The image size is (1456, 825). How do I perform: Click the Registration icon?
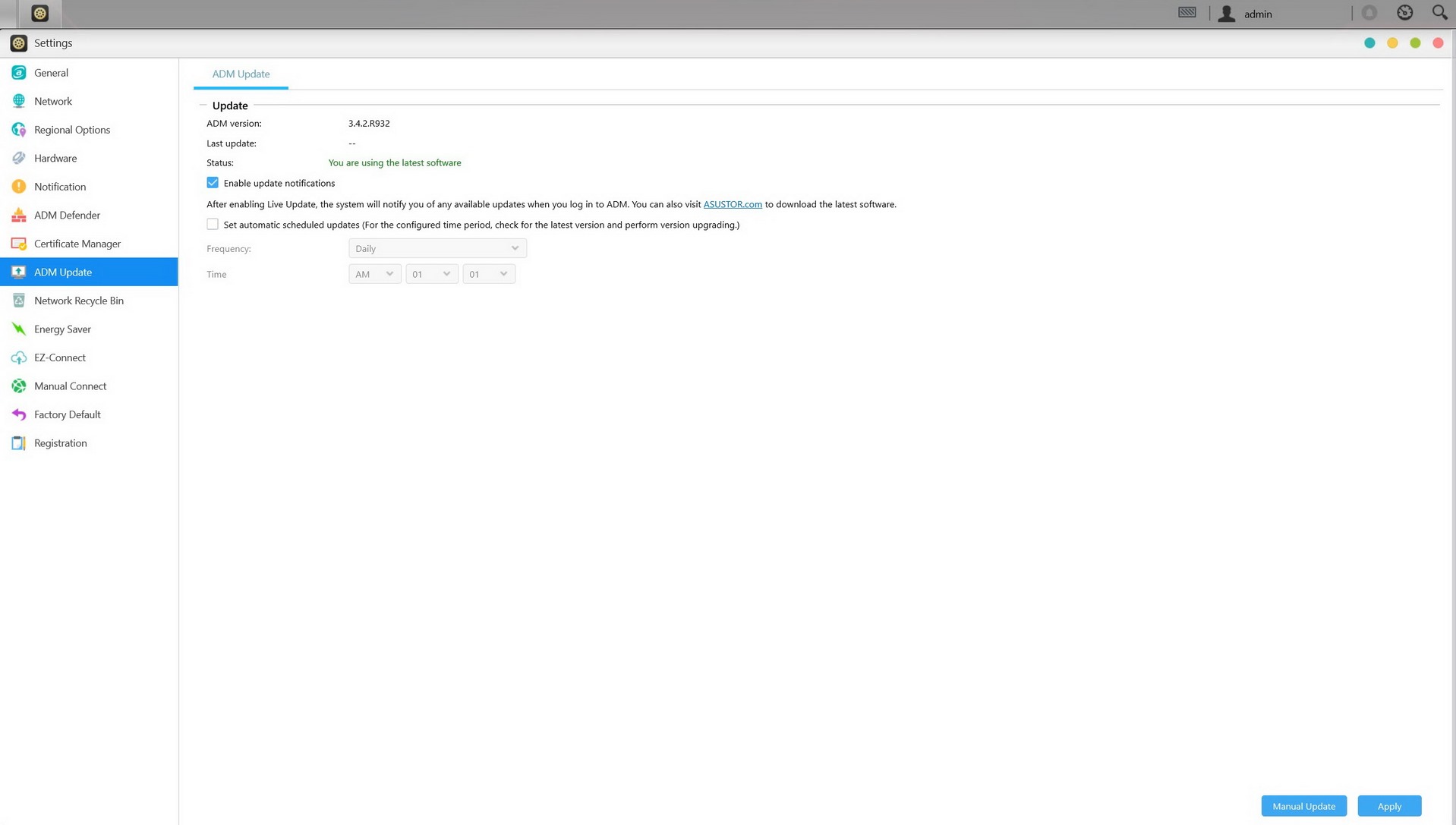click(19, 443)
